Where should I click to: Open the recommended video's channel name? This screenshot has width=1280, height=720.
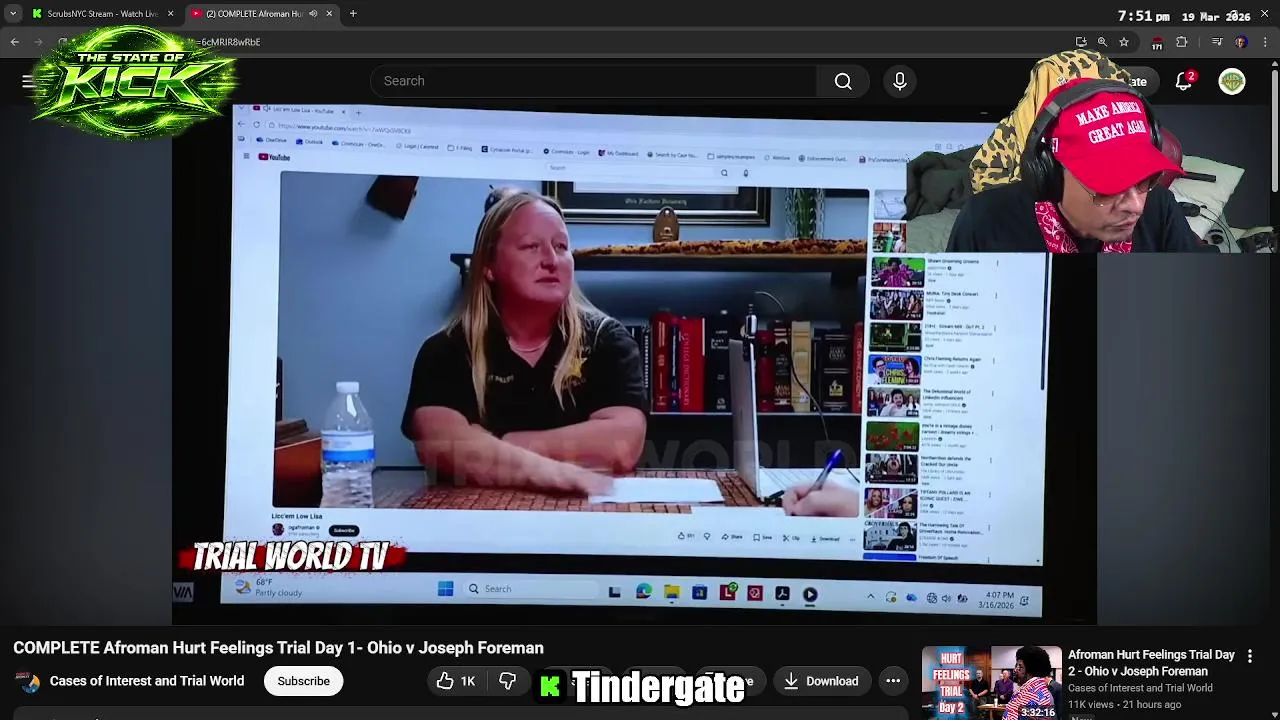[1140, 688]
